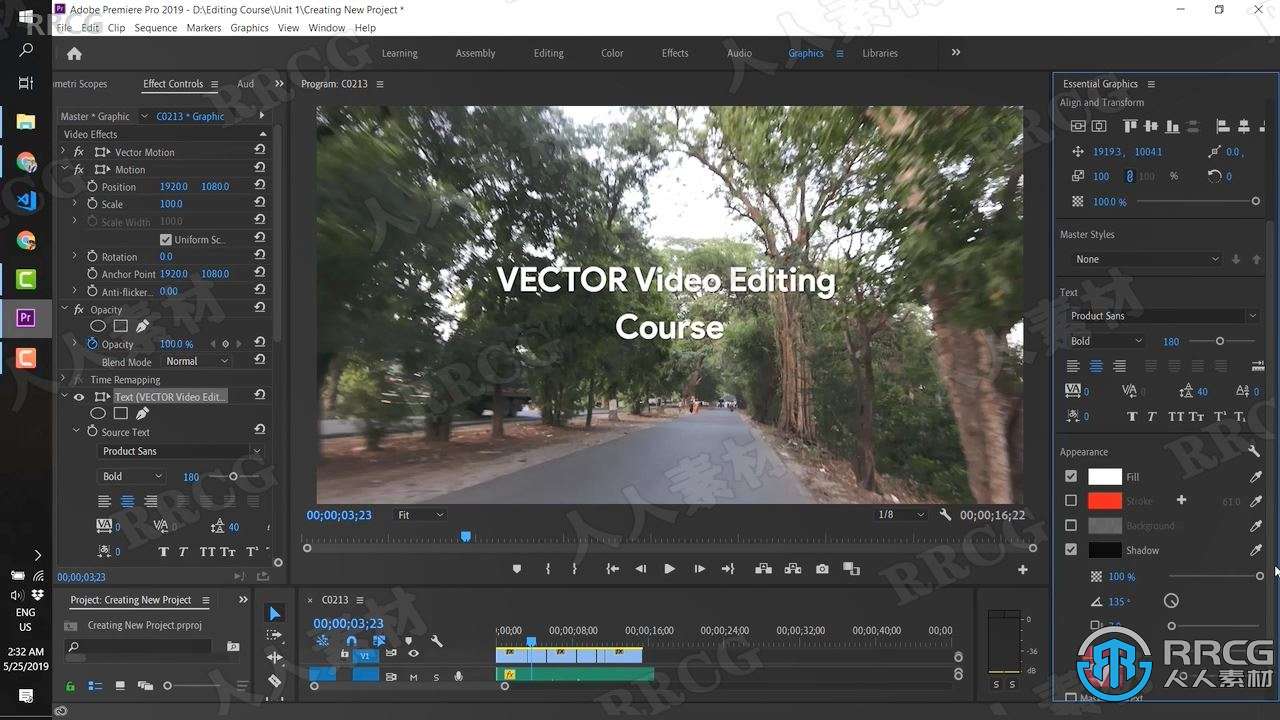The height and width of the screenshot is (720, 1280).
Task: Step forward one frame
Action: 699,569
